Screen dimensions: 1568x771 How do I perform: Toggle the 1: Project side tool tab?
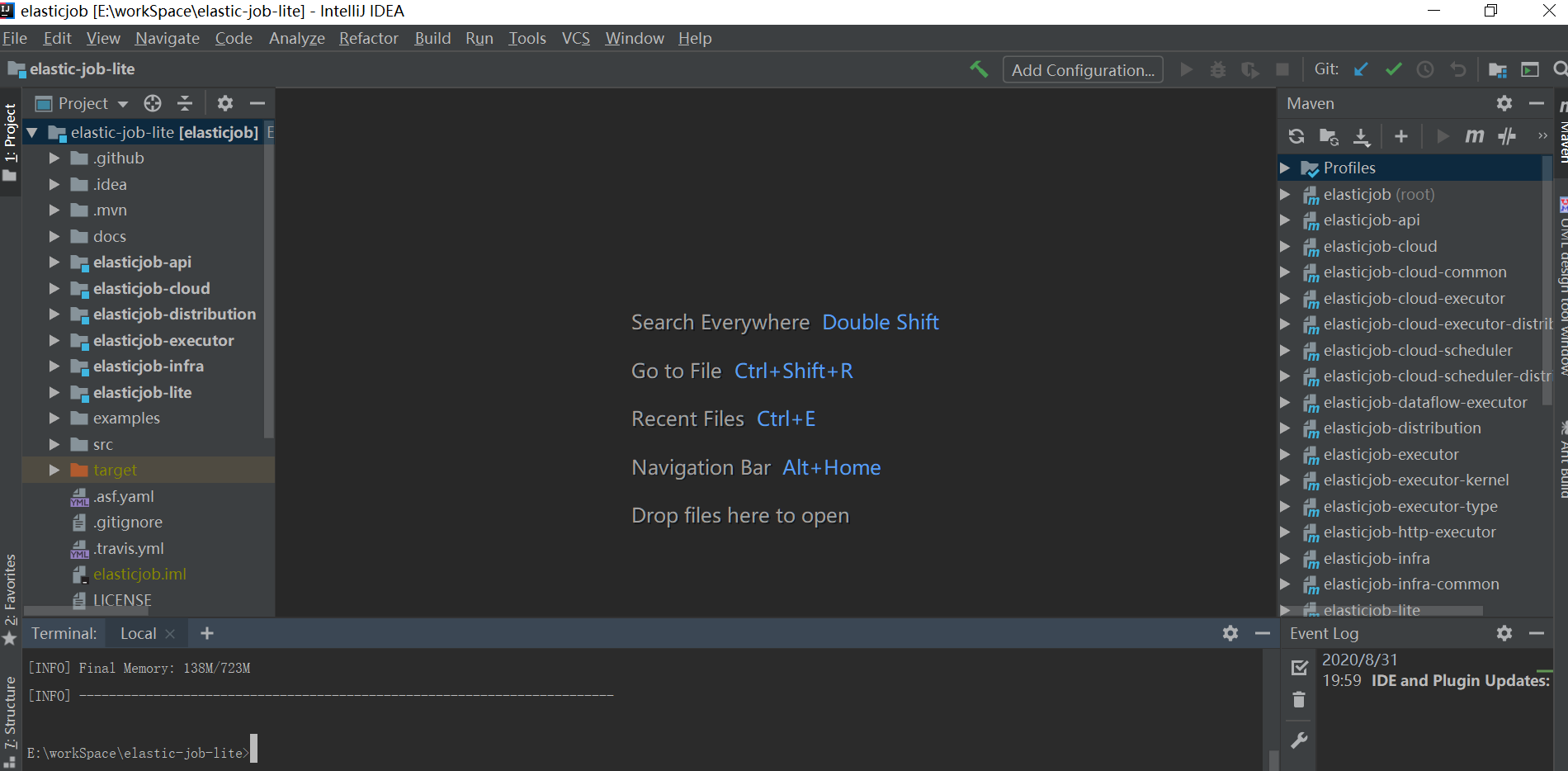coord(10,142)
